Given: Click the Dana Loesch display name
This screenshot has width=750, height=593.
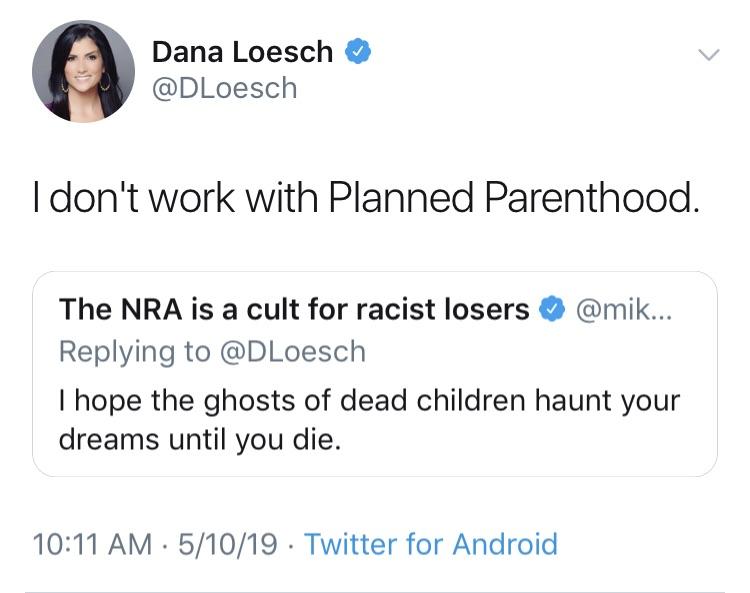Looking at the screenshot, I should 243,52.
